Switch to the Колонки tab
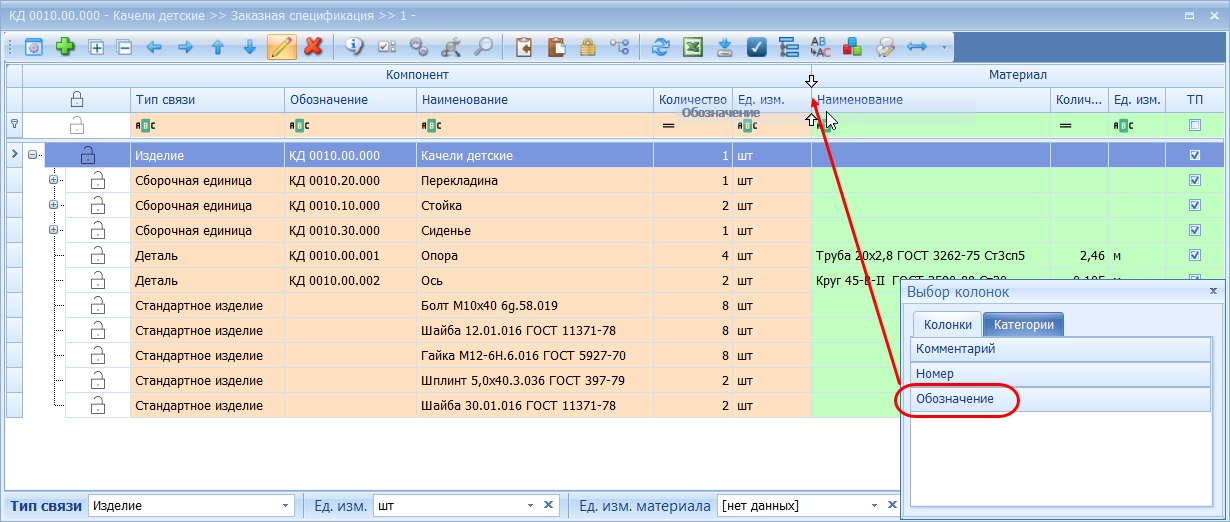 coord(947,324)
